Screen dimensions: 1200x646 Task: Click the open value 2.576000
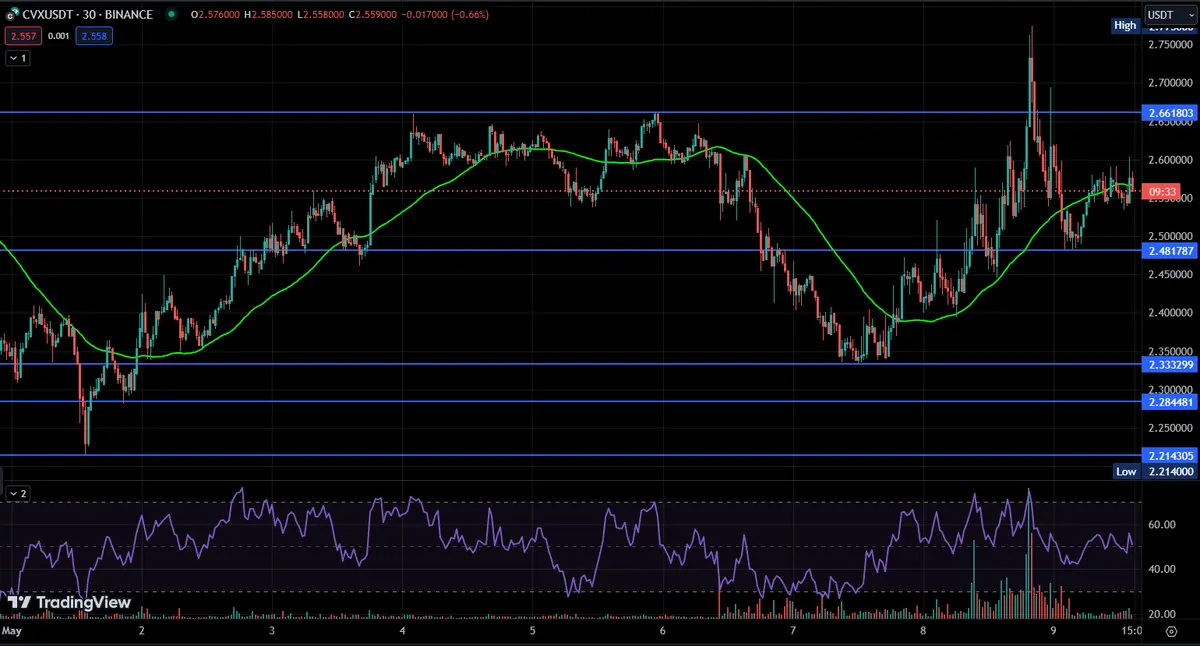click(217, 15)
